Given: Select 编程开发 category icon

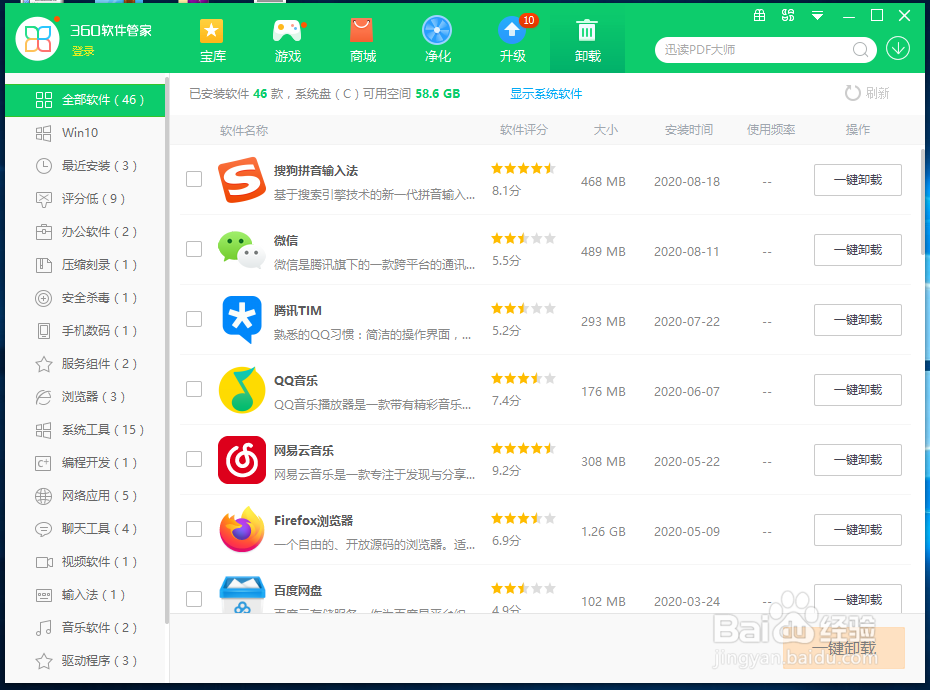Looking at the screenshot, I should (x=43, y=463).
